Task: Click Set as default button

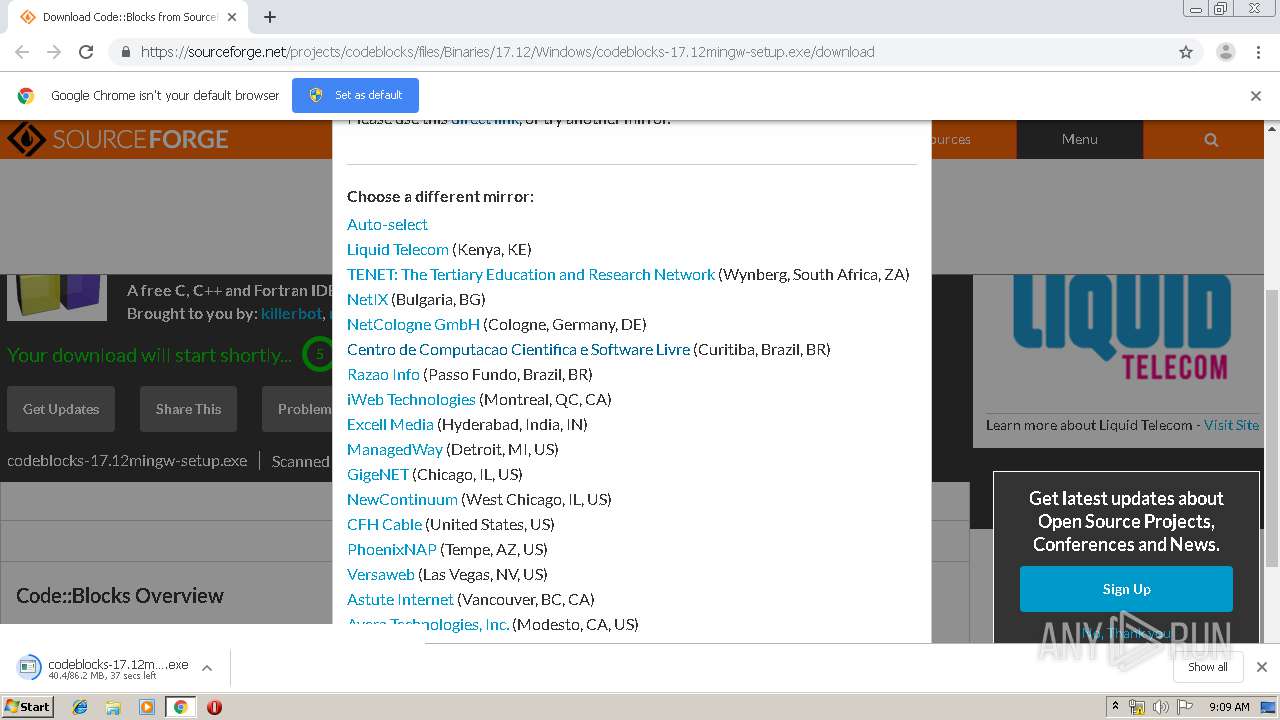Action: pyautogui.click(x=355, y=95)
